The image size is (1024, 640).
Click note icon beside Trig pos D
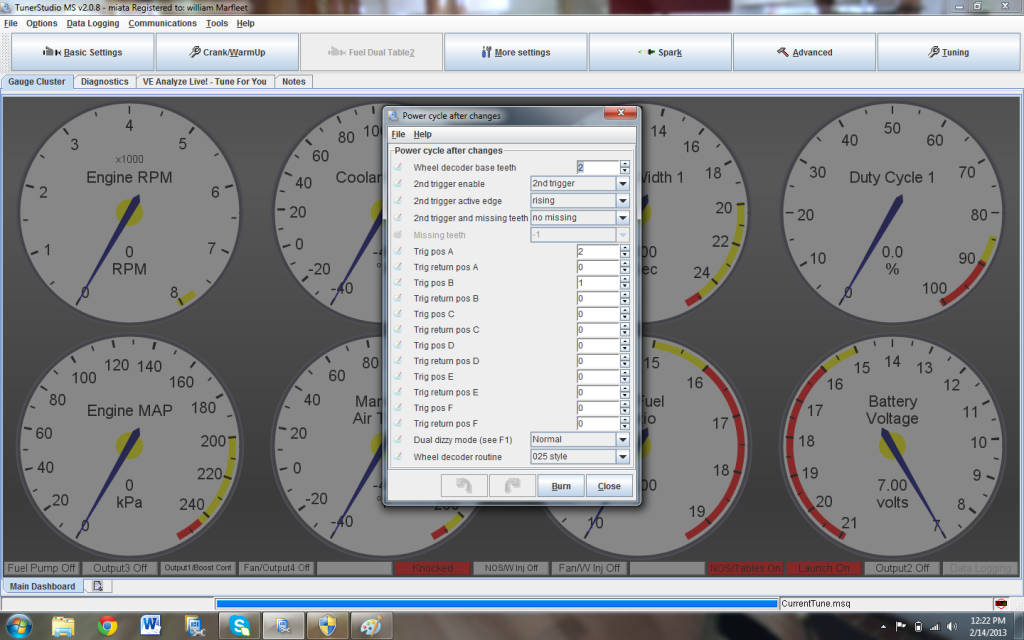[398, 345]
